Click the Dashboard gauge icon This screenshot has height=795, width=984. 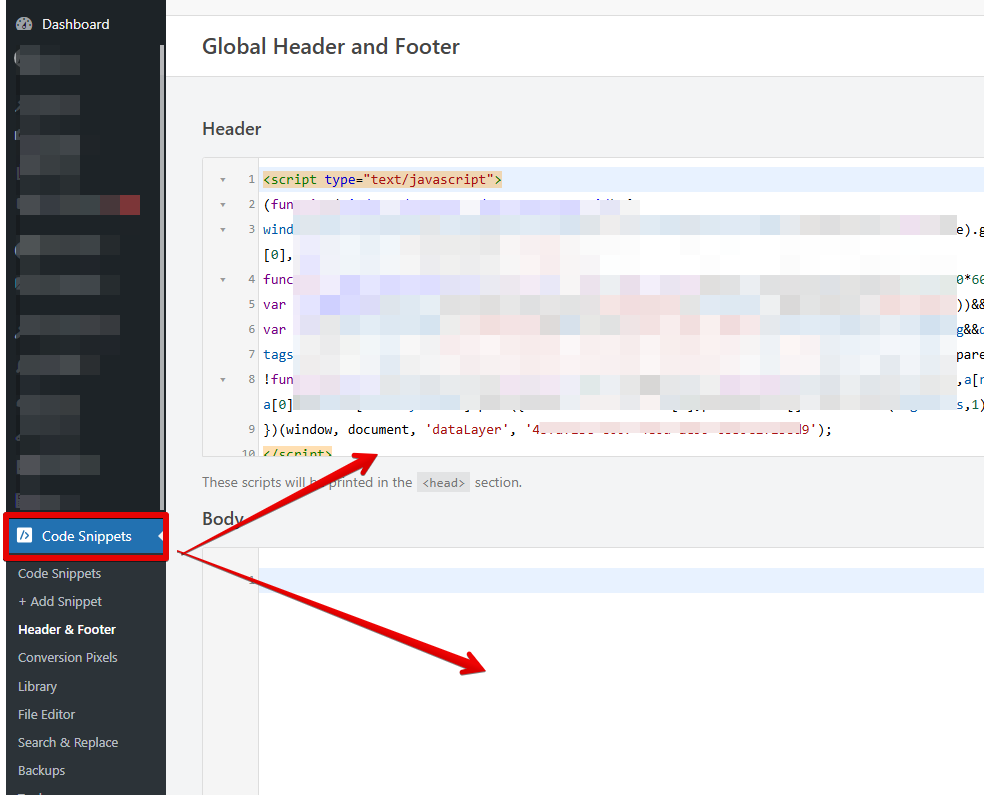(x=24, y=24)
